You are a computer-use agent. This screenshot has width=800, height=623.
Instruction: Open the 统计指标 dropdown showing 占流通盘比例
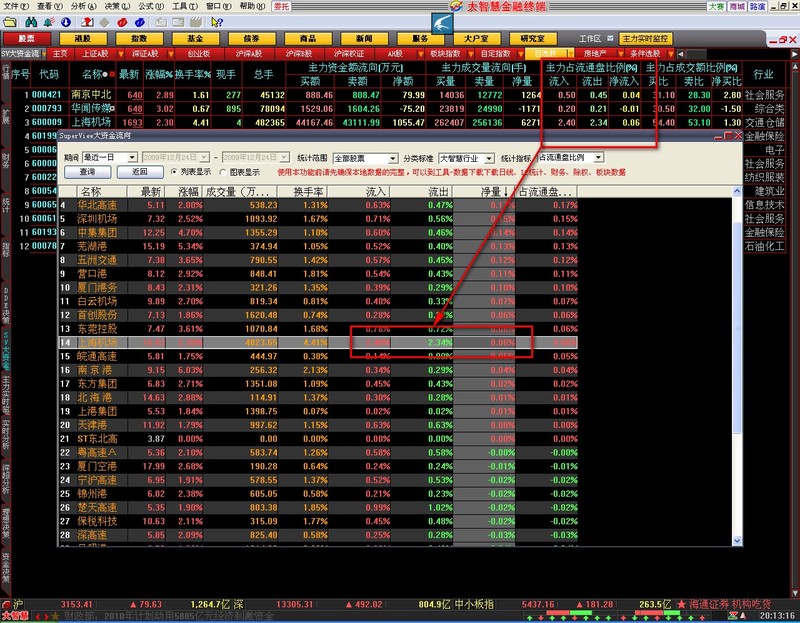(x=571, y=157)
